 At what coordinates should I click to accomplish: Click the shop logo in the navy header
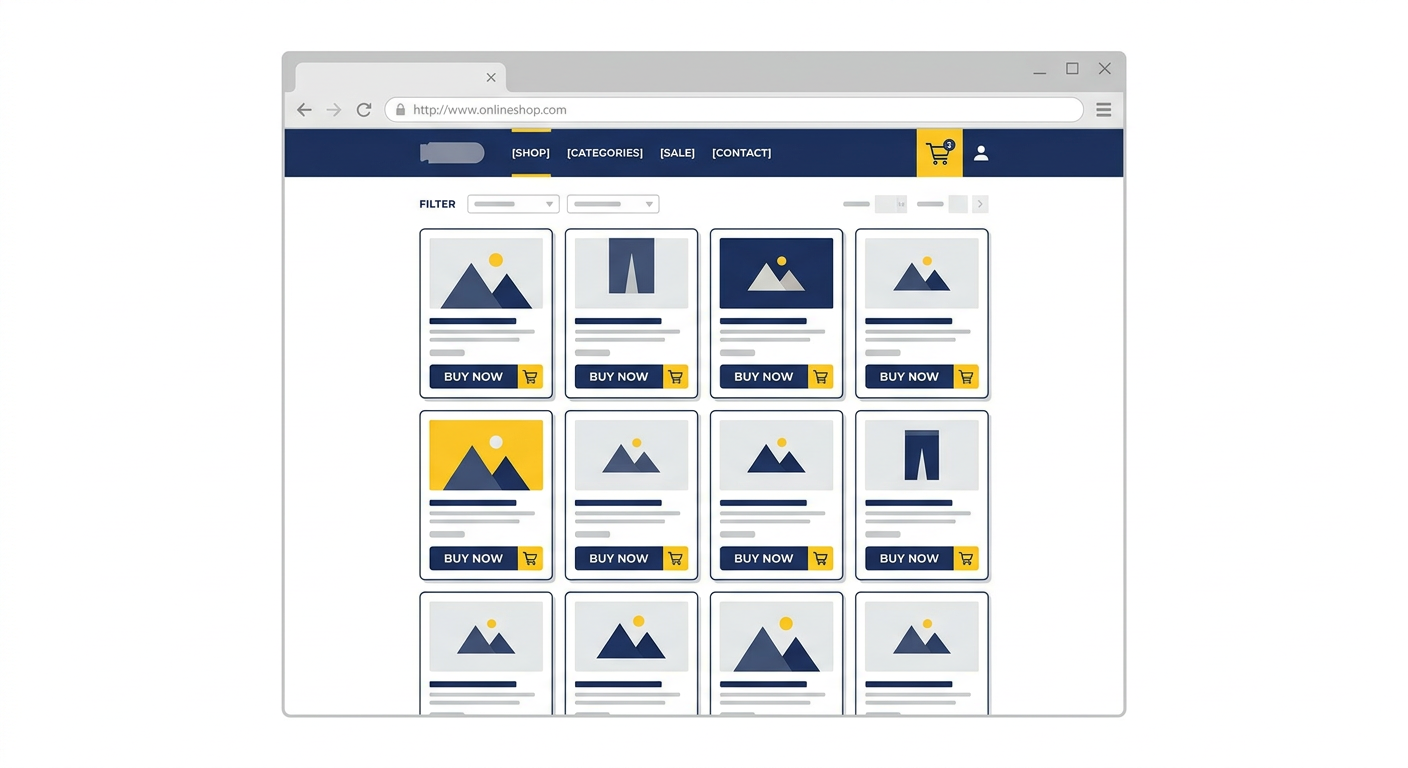click(x=452, y=153)
